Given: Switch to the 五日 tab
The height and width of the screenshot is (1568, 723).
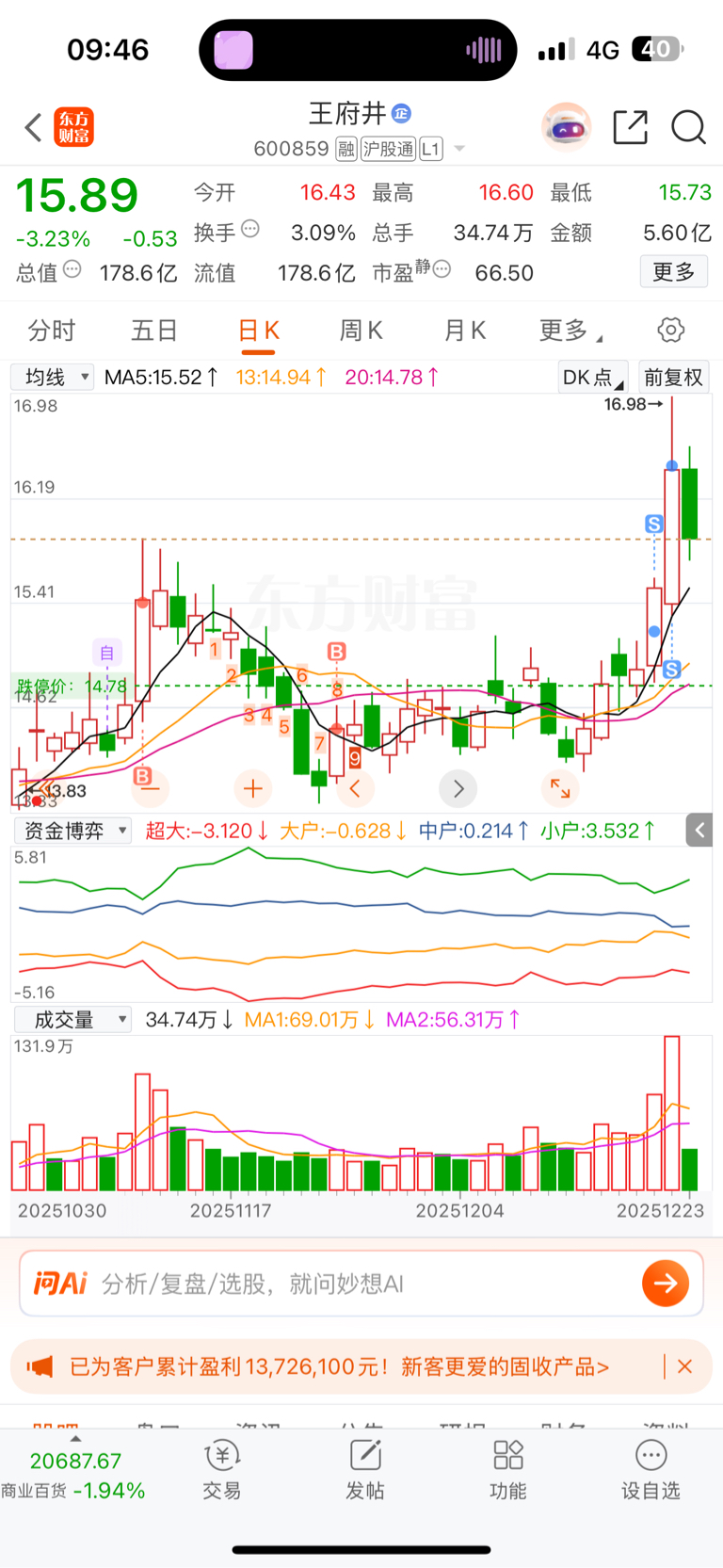Looking at the screenshot, I should [x=154, y=331].
